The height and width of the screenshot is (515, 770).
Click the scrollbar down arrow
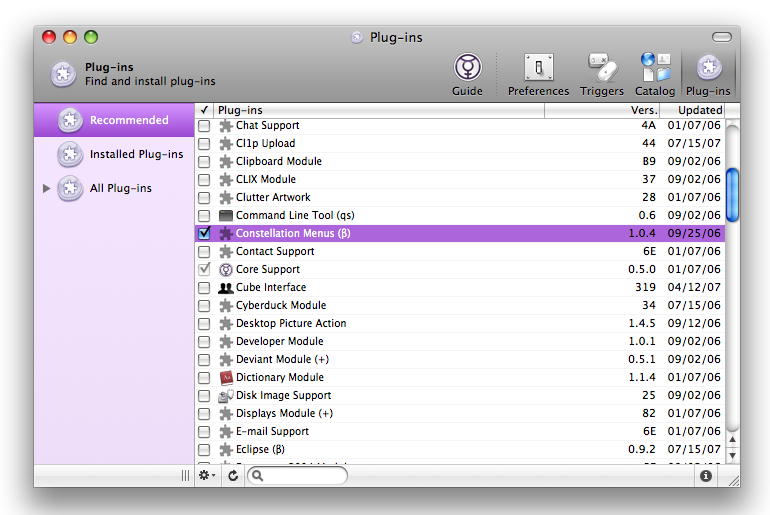732,456
